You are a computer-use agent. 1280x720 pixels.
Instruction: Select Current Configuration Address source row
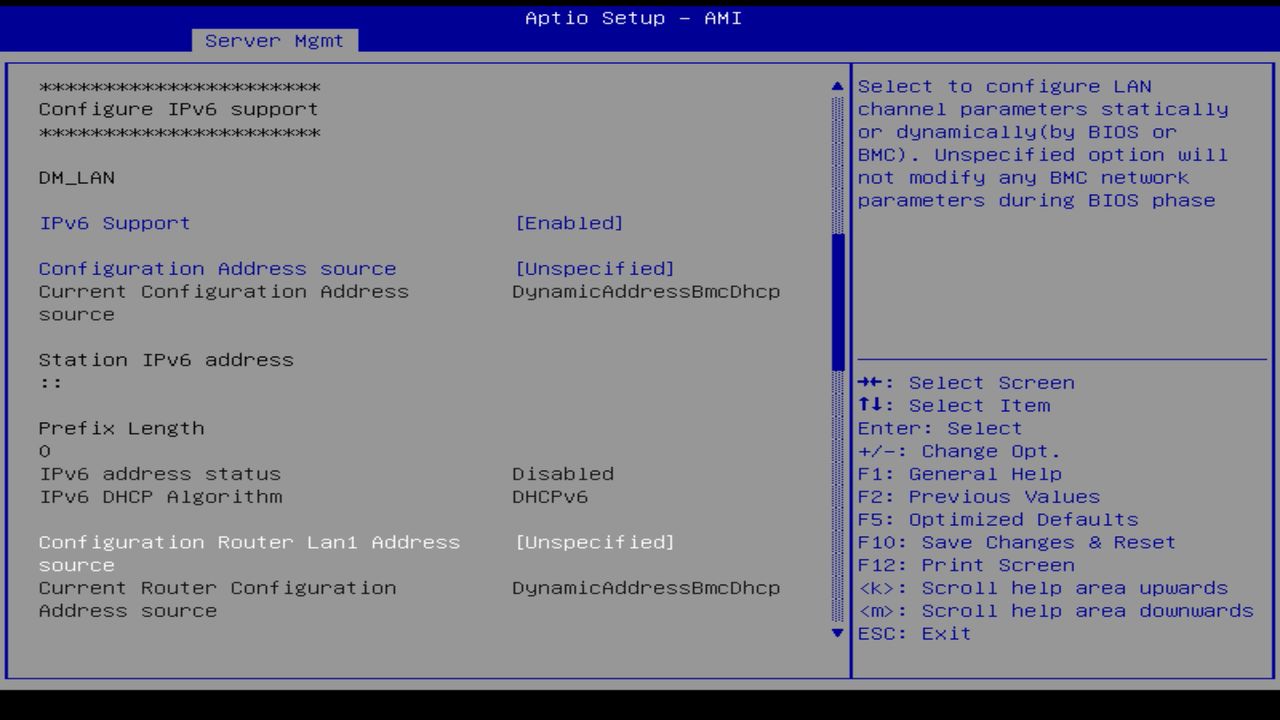[224, 291]
